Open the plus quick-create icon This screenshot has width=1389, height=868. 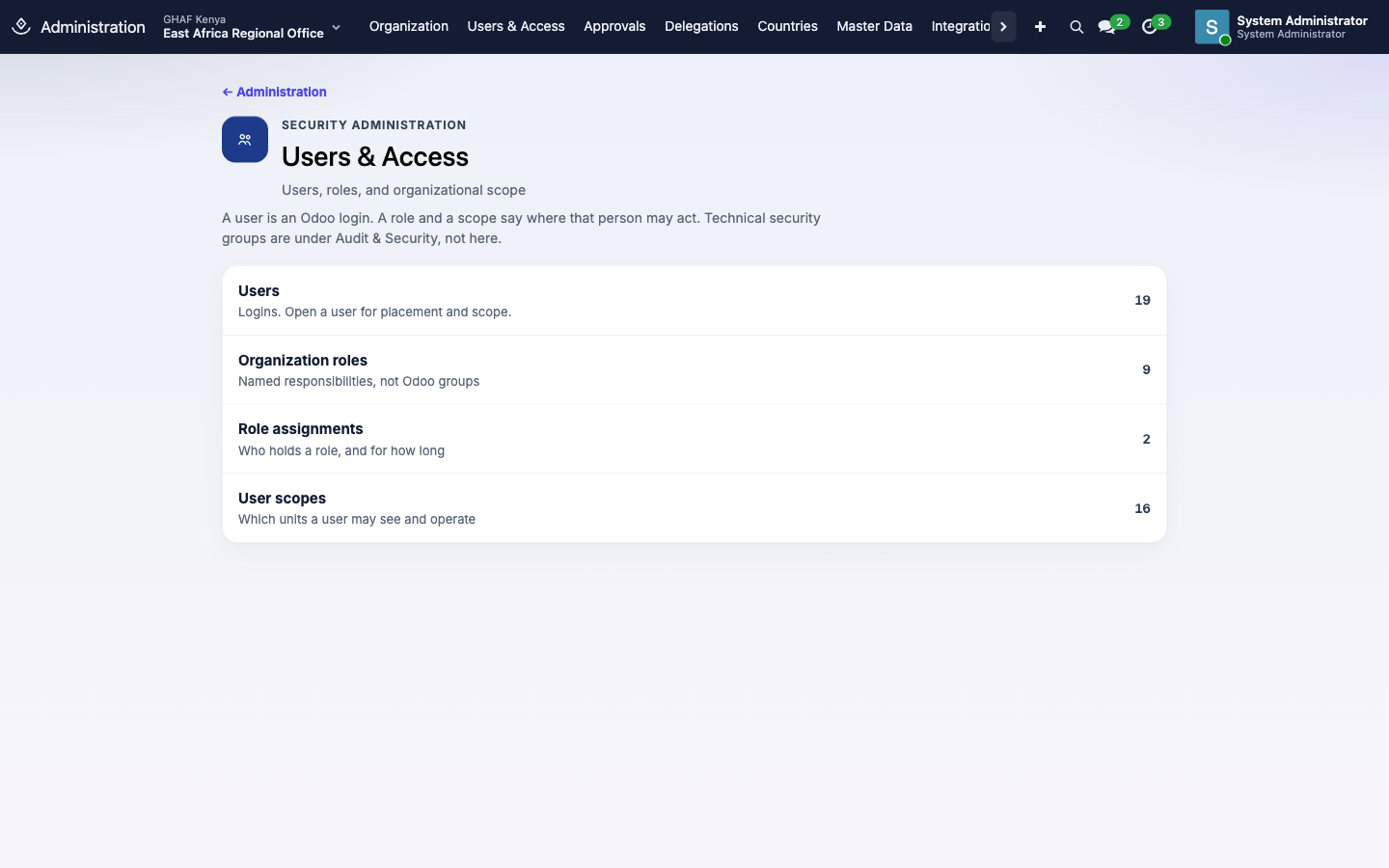1040,27
